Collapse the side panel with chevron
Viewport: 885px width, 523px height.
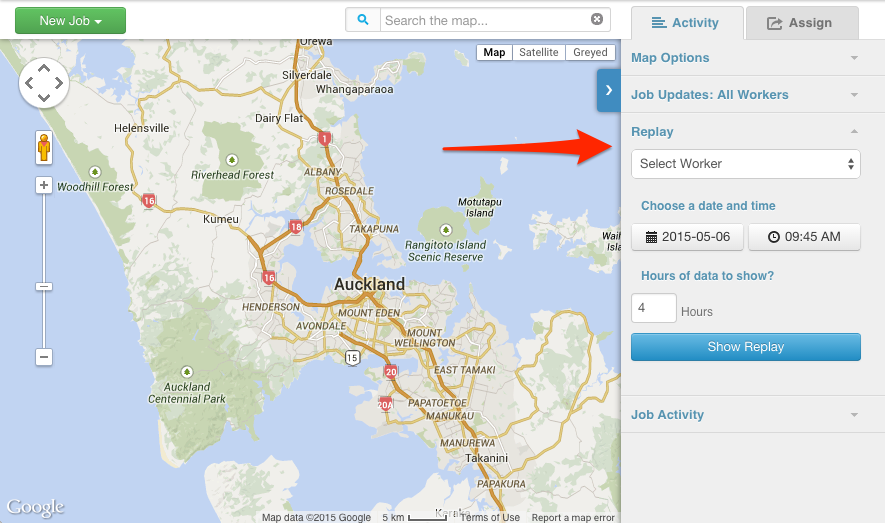[x=608, y=90]
